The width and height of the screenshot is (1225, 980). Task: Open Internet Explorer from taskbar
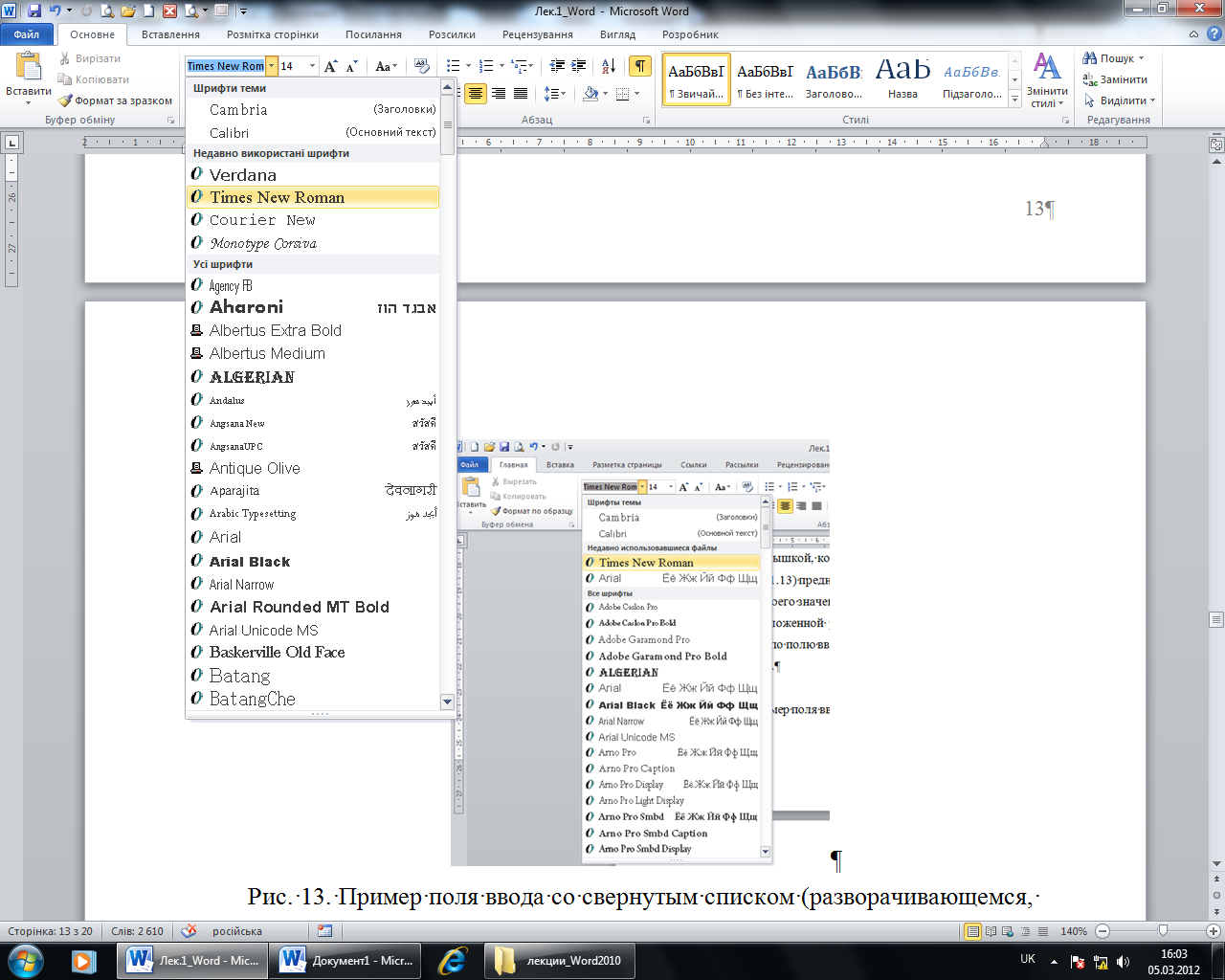[452, 960]
